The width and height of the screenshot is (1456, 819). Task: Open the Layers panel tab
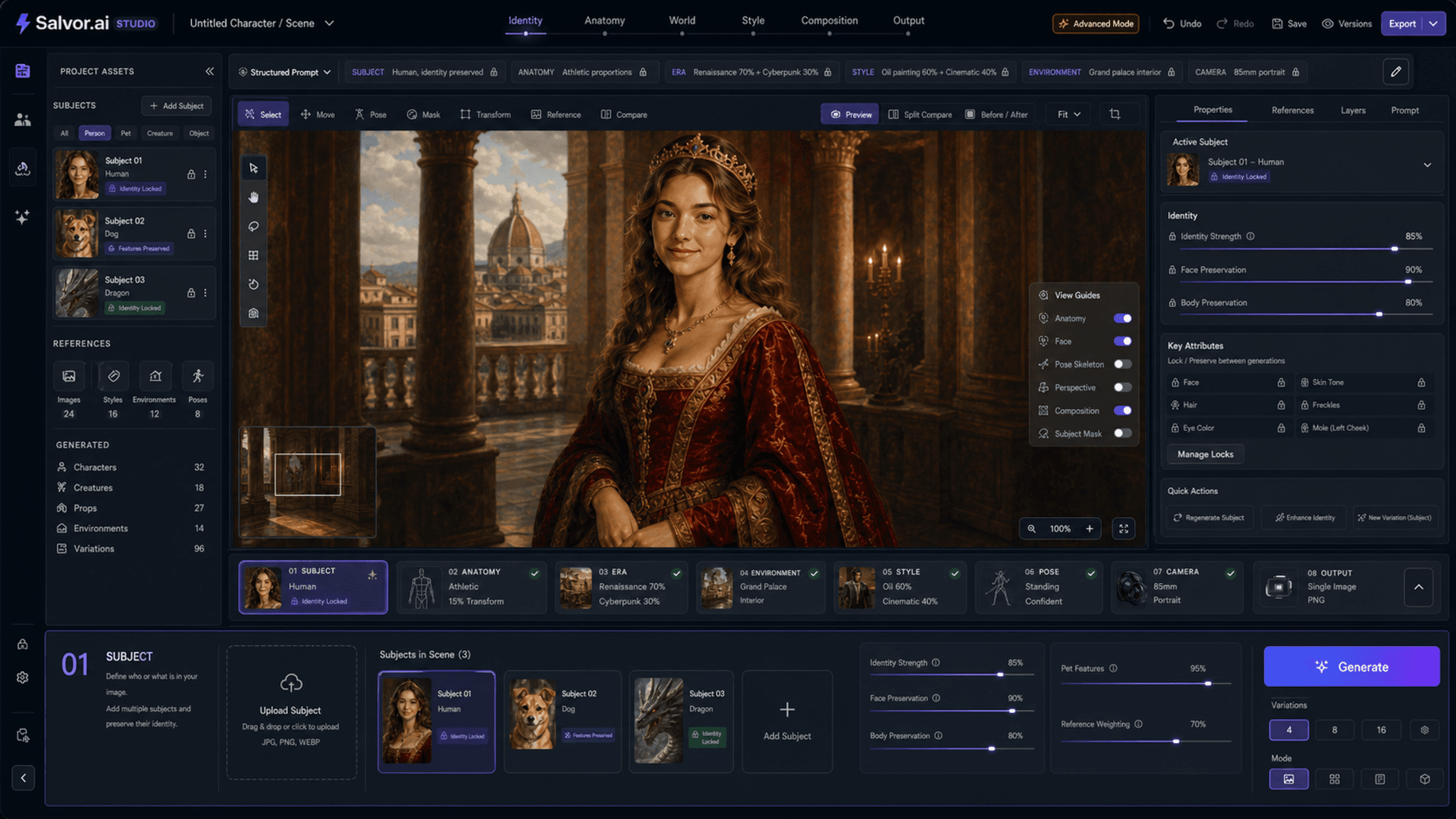tap(1353, 110)
